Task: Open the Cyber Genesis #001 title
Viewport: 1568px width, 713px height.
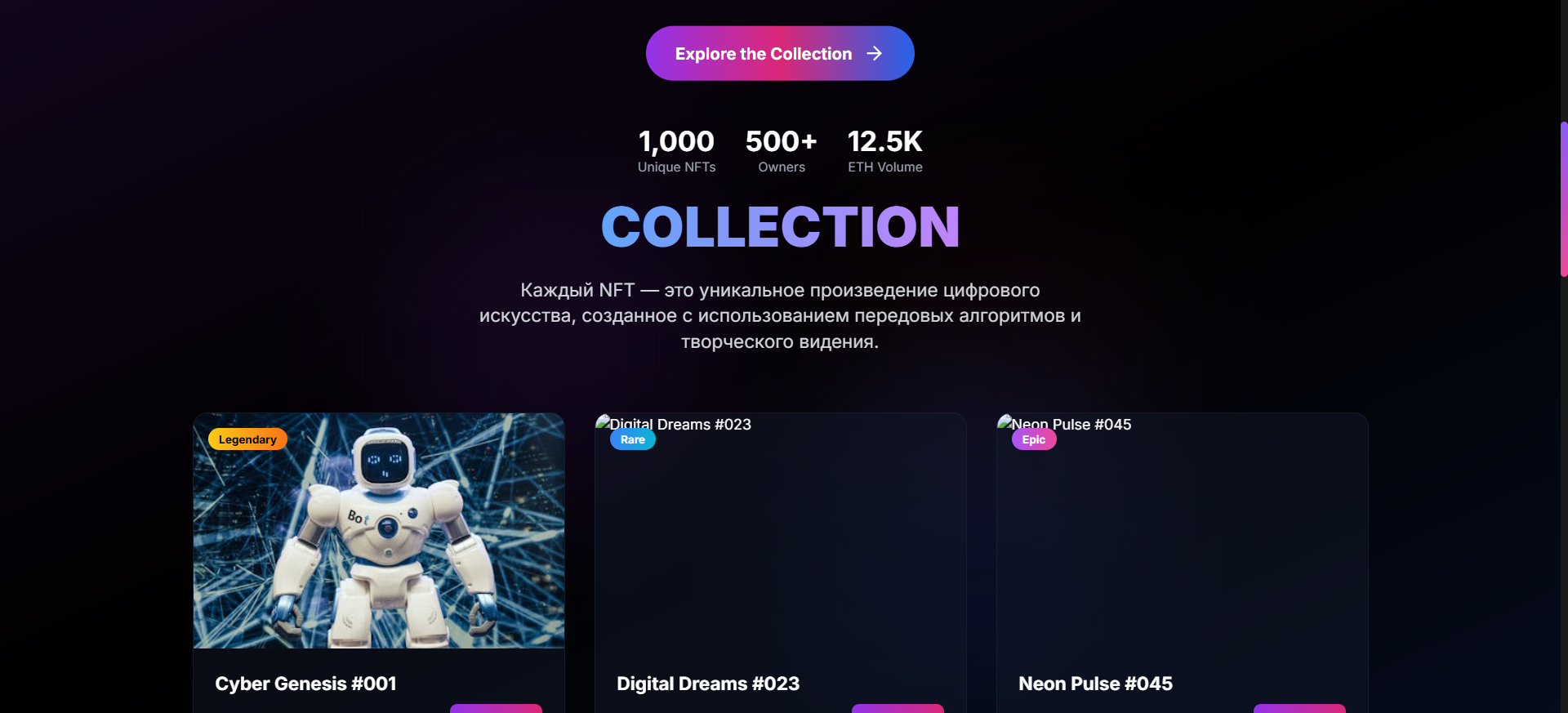Action: [x=305, y=684]
